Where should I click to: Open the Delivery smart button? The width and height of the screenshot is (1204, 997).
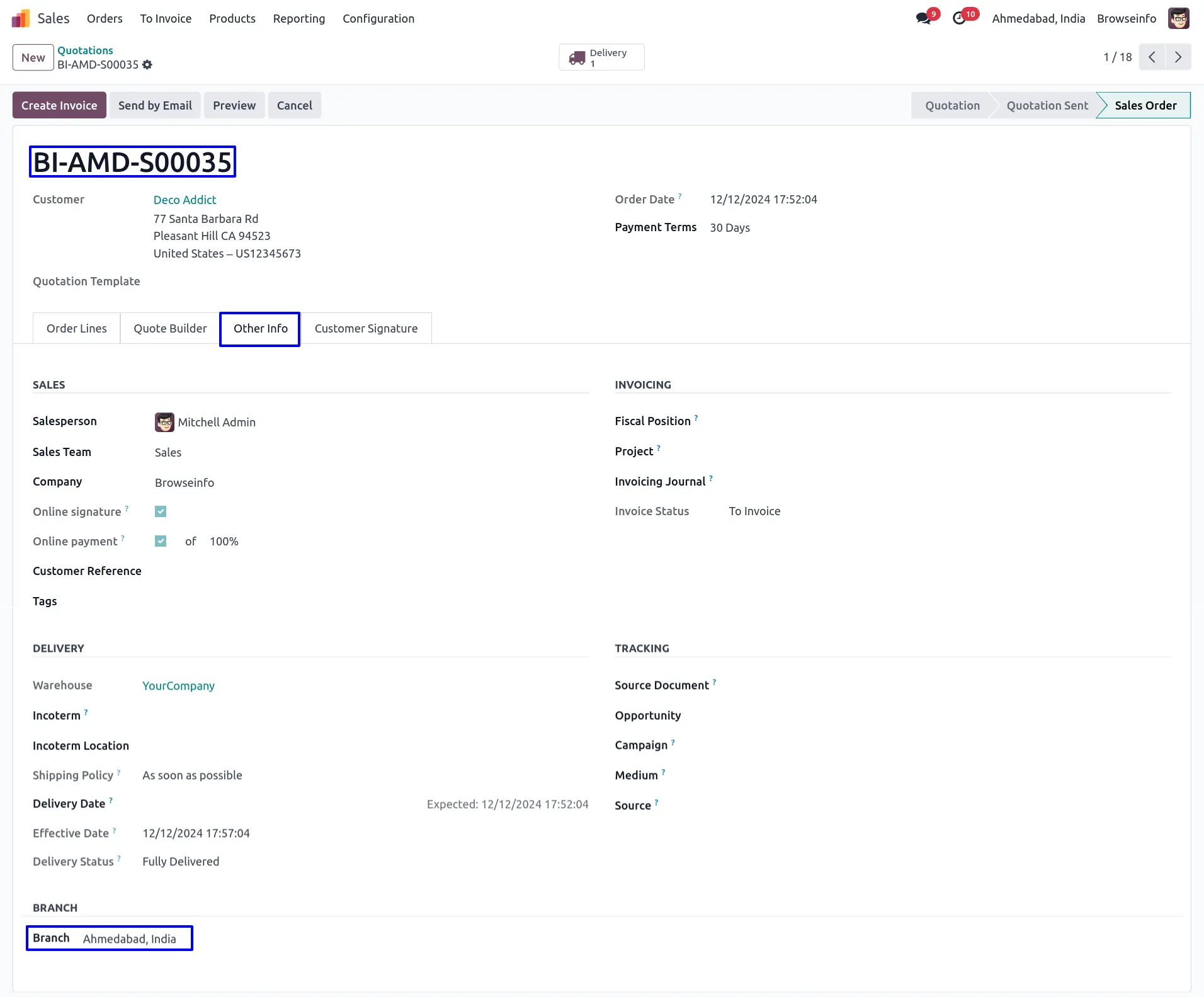[x=601, y=57]
